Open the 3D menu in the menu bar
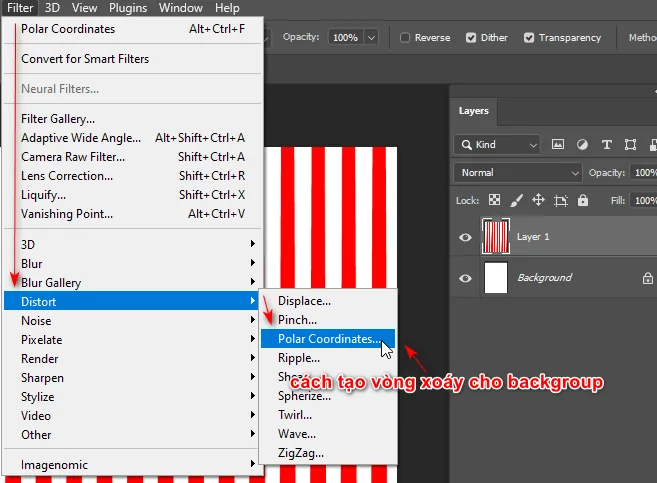Screen dimensions: 657x483 [x=52, y=8]
